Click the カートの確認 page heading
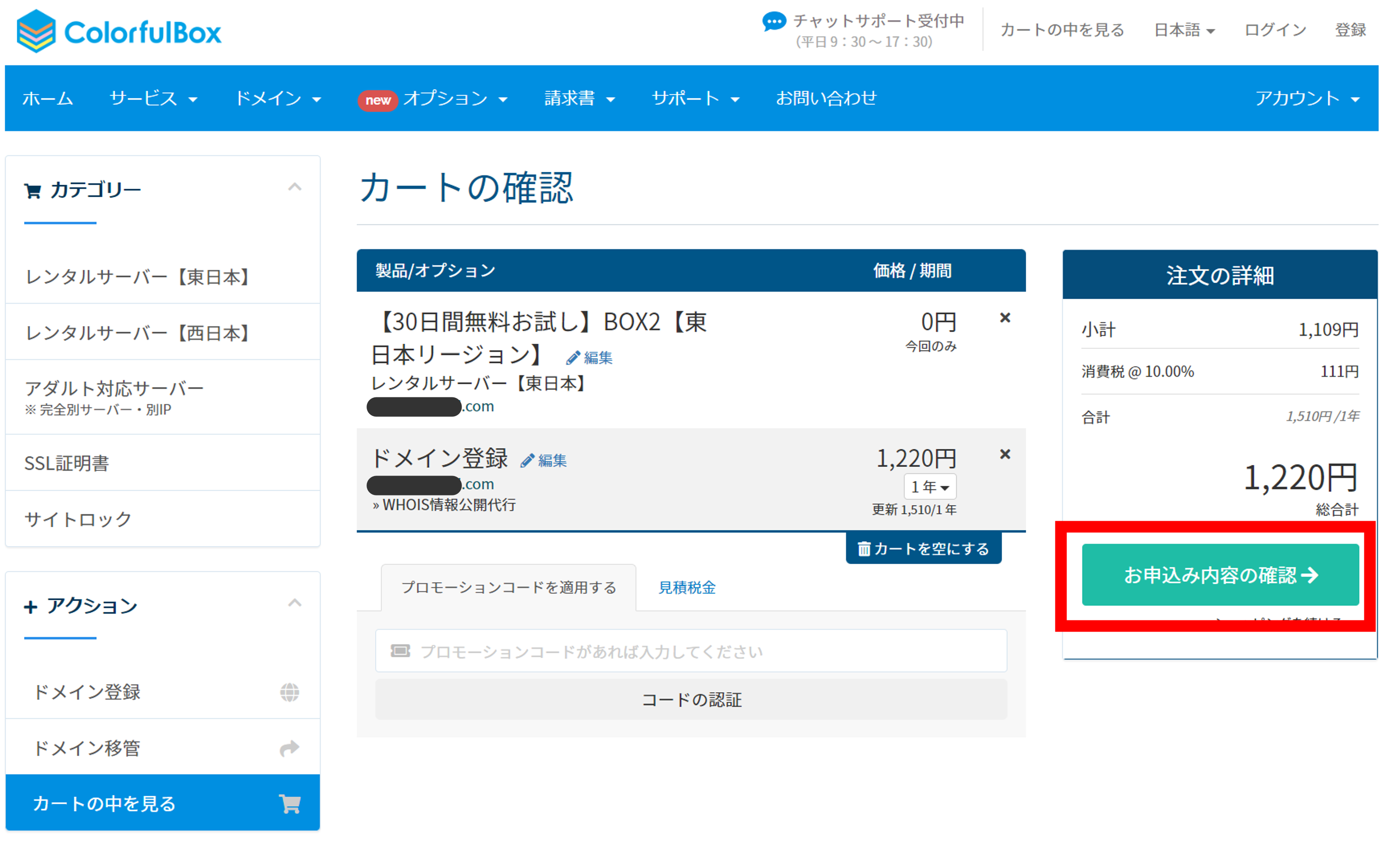 467,187
